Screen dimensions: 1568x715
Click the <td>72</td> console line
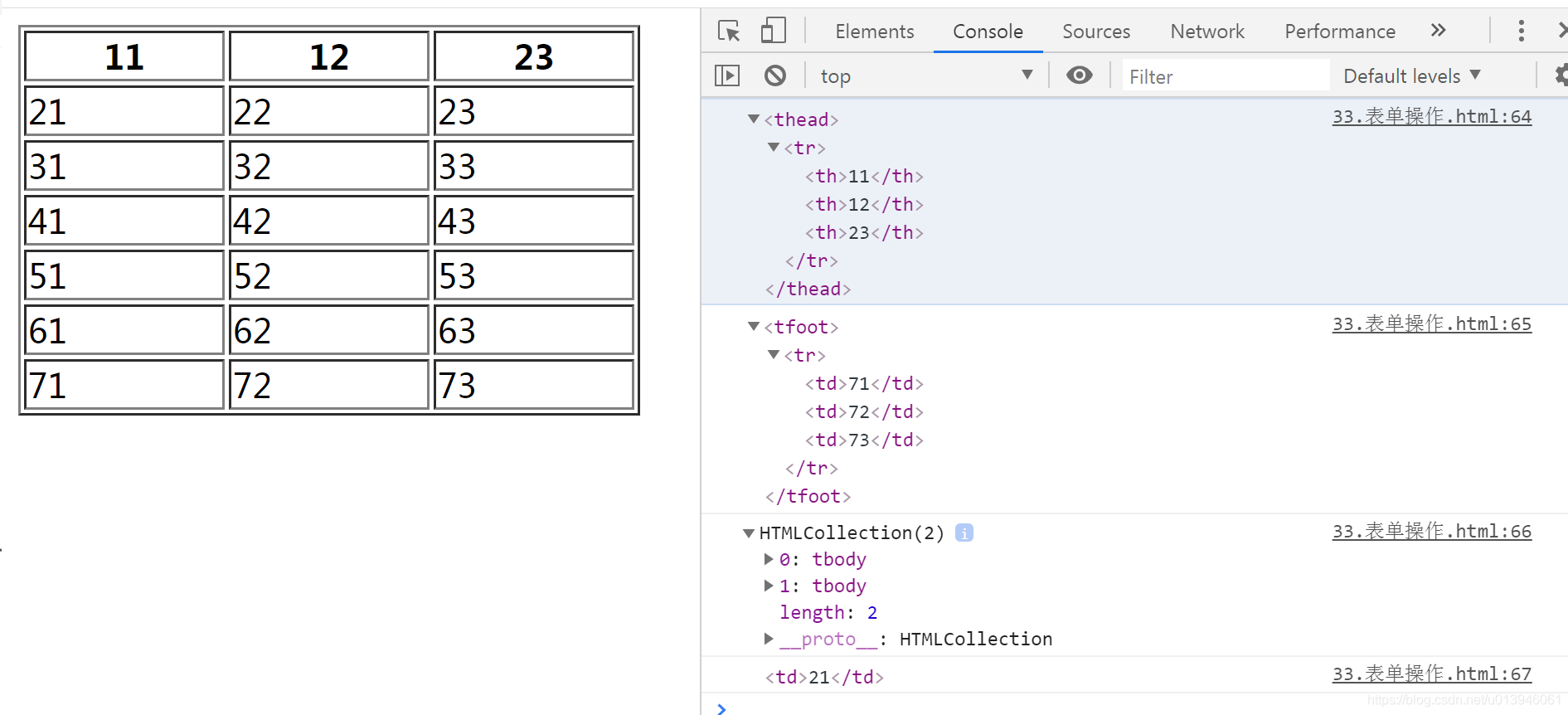pos(864,411)
